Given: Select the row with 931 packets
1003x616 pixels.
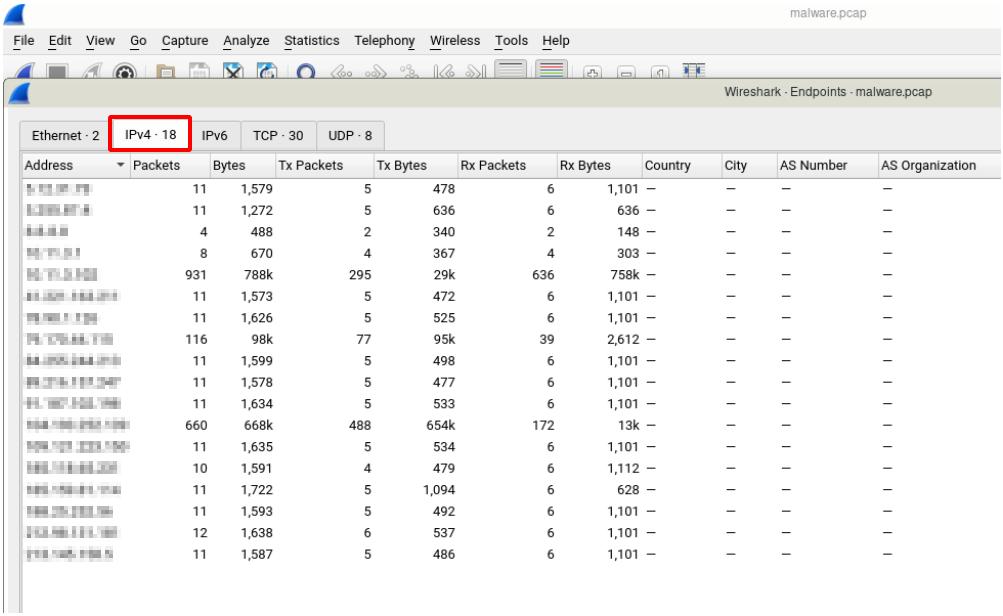Looking at the screenshot, I should tap(510, 274).
